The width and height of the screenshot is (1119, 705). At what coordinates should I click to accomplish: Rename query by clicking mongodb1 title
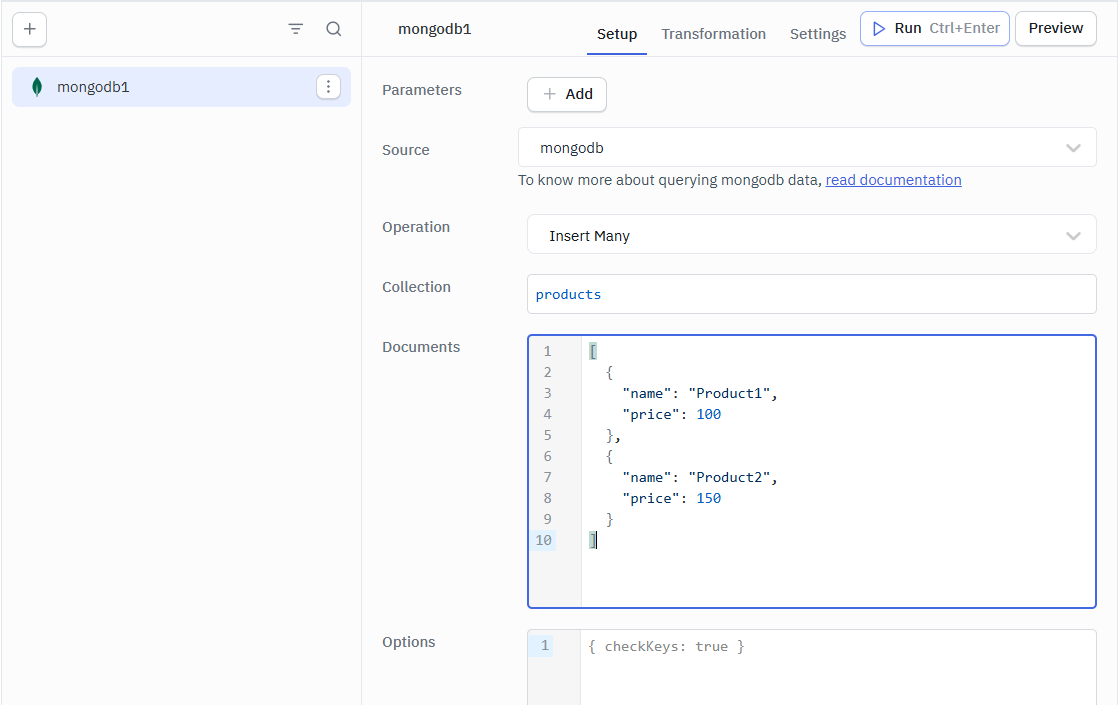(x=435, y=29)
